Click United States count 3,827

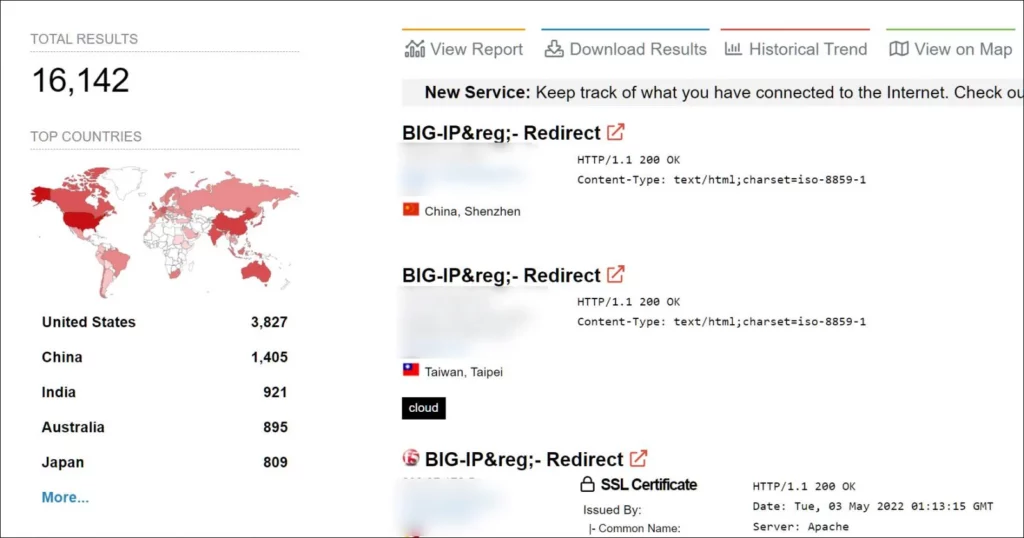coord(269,322)
